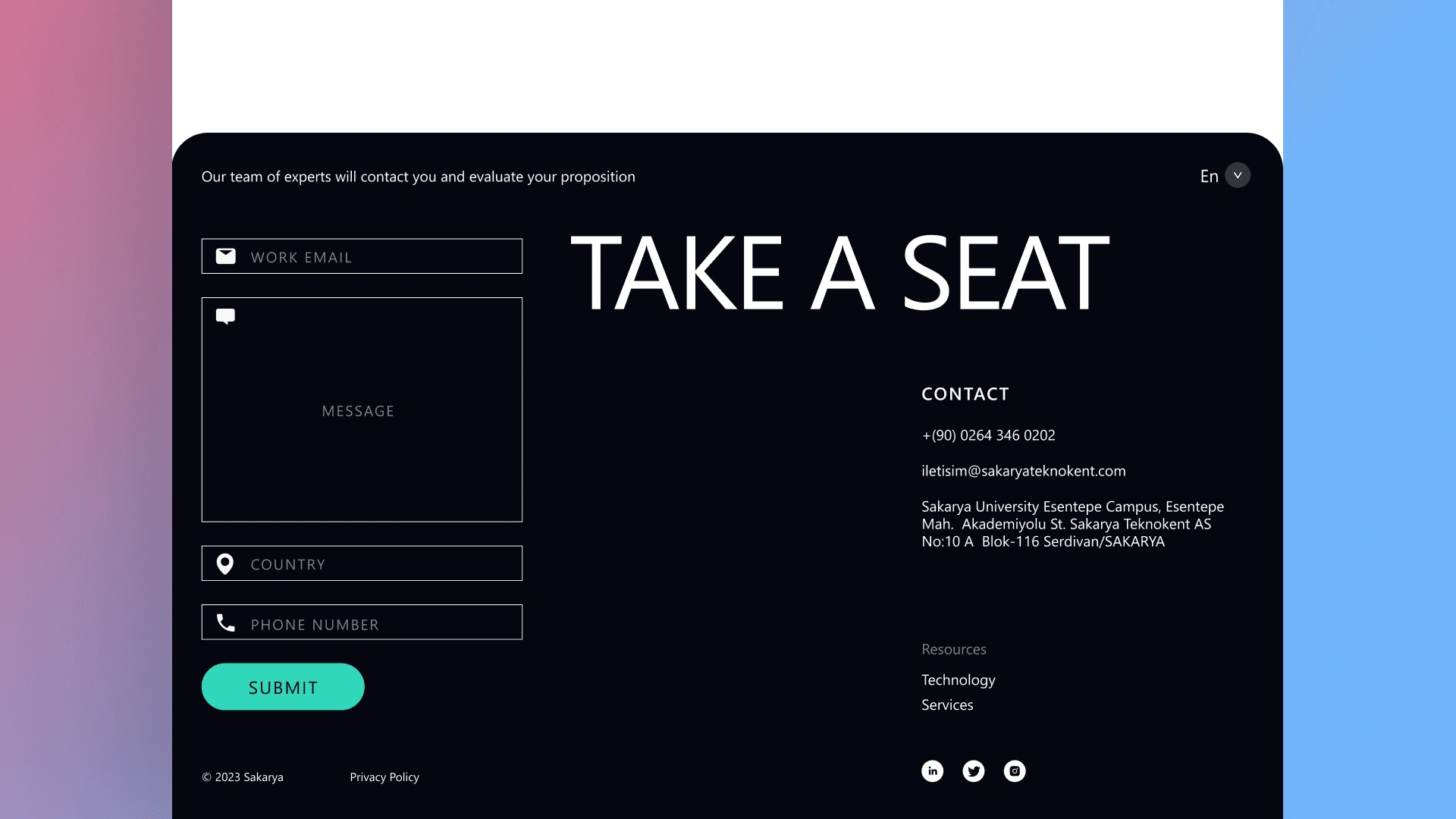Click the phone handset icon

(x=225, y=623)
